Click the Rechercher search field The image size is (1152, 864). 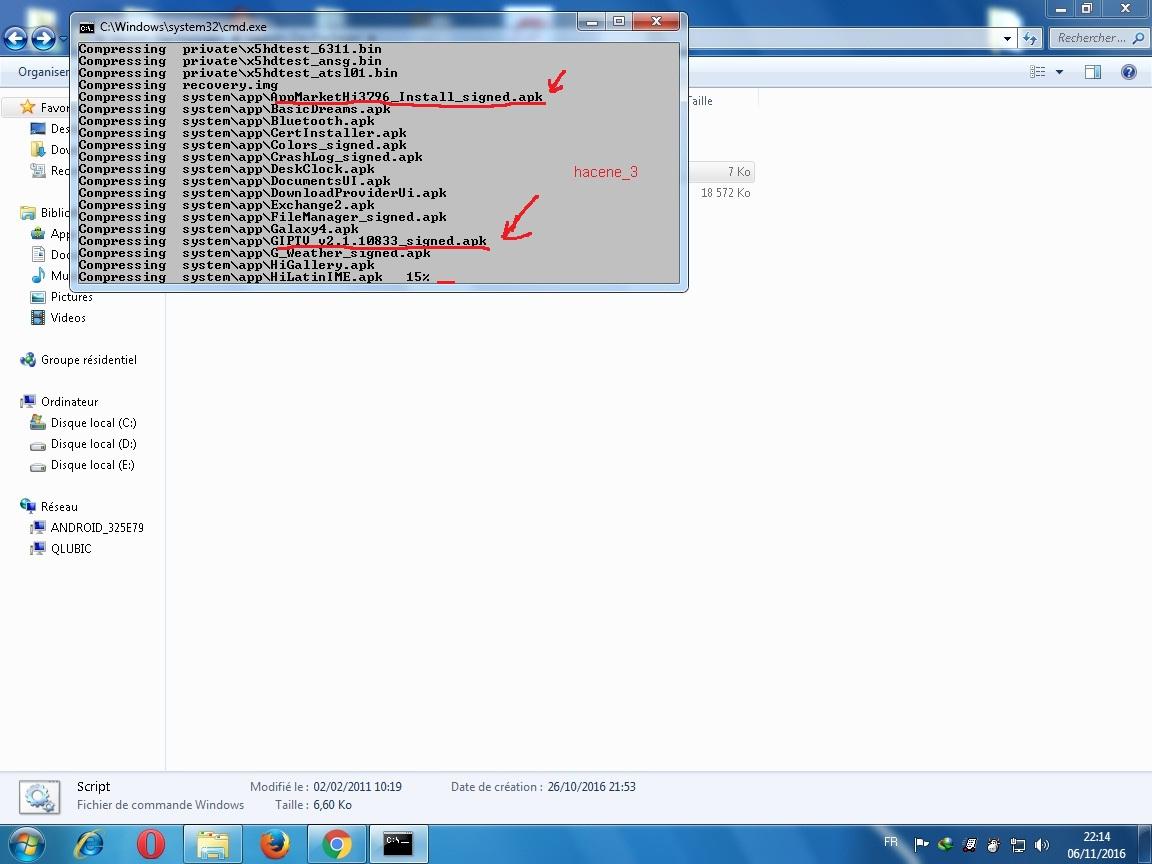1091,39
